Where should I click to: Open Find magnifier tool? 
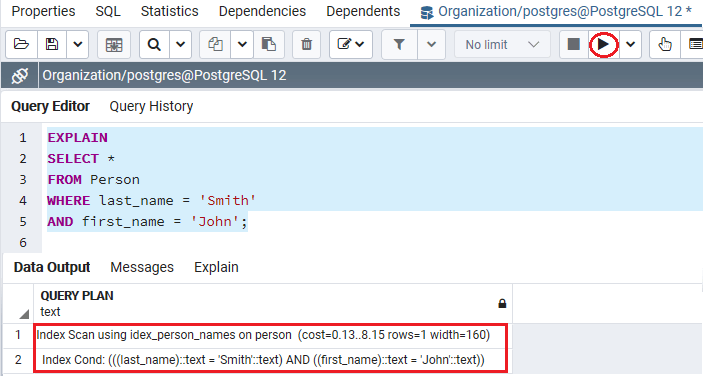point(154,44)
